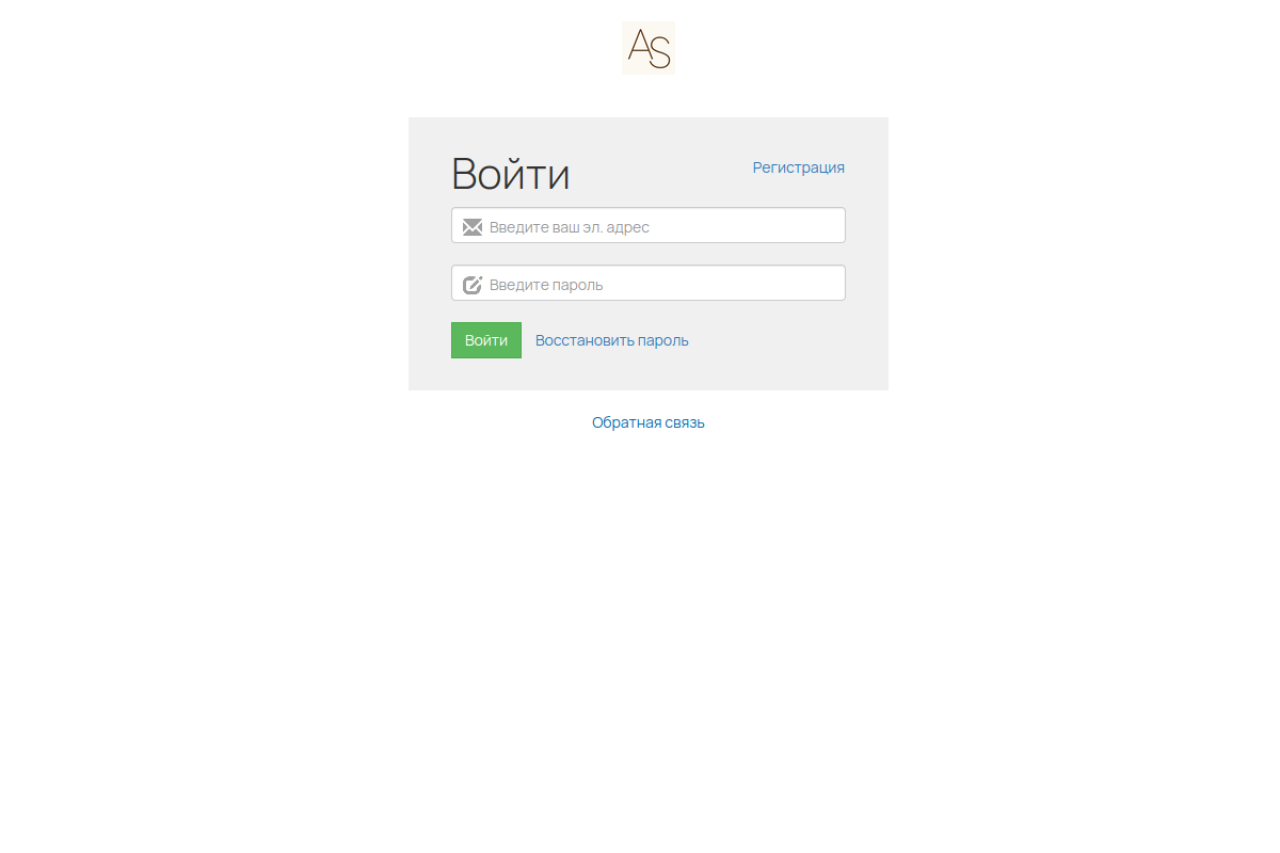
Task: Open the Обратная связь link
Action: coord(648,422)
